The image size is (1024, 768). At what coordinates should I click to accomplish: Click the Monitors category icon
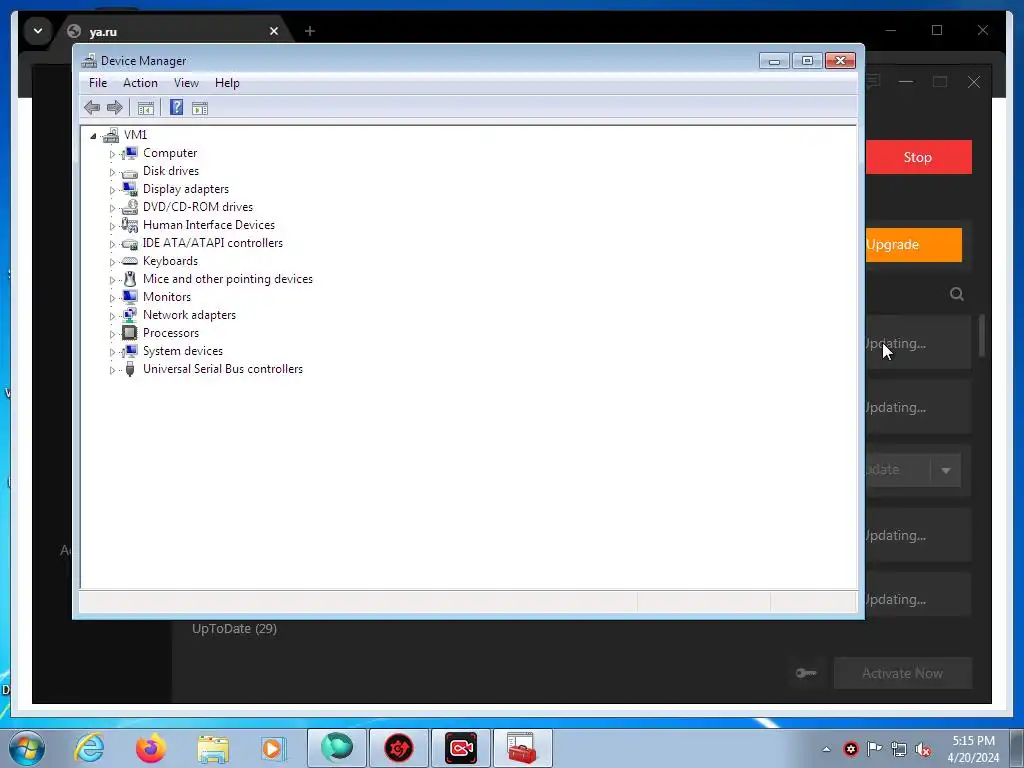pos(130,297)
